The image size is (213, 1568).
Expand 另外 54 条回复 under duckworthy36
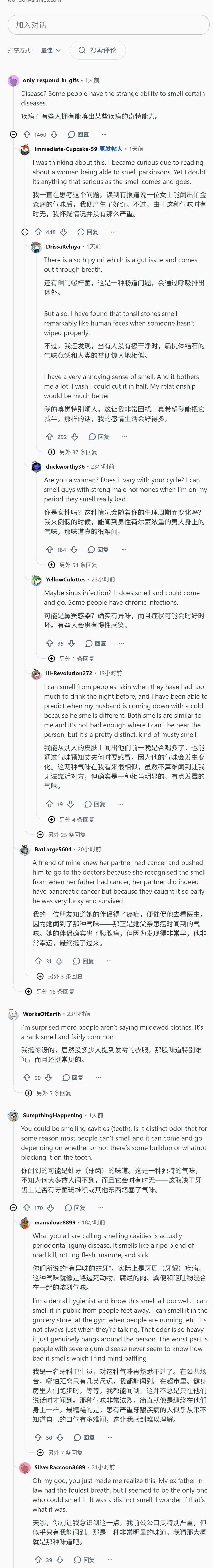(73, 565)
